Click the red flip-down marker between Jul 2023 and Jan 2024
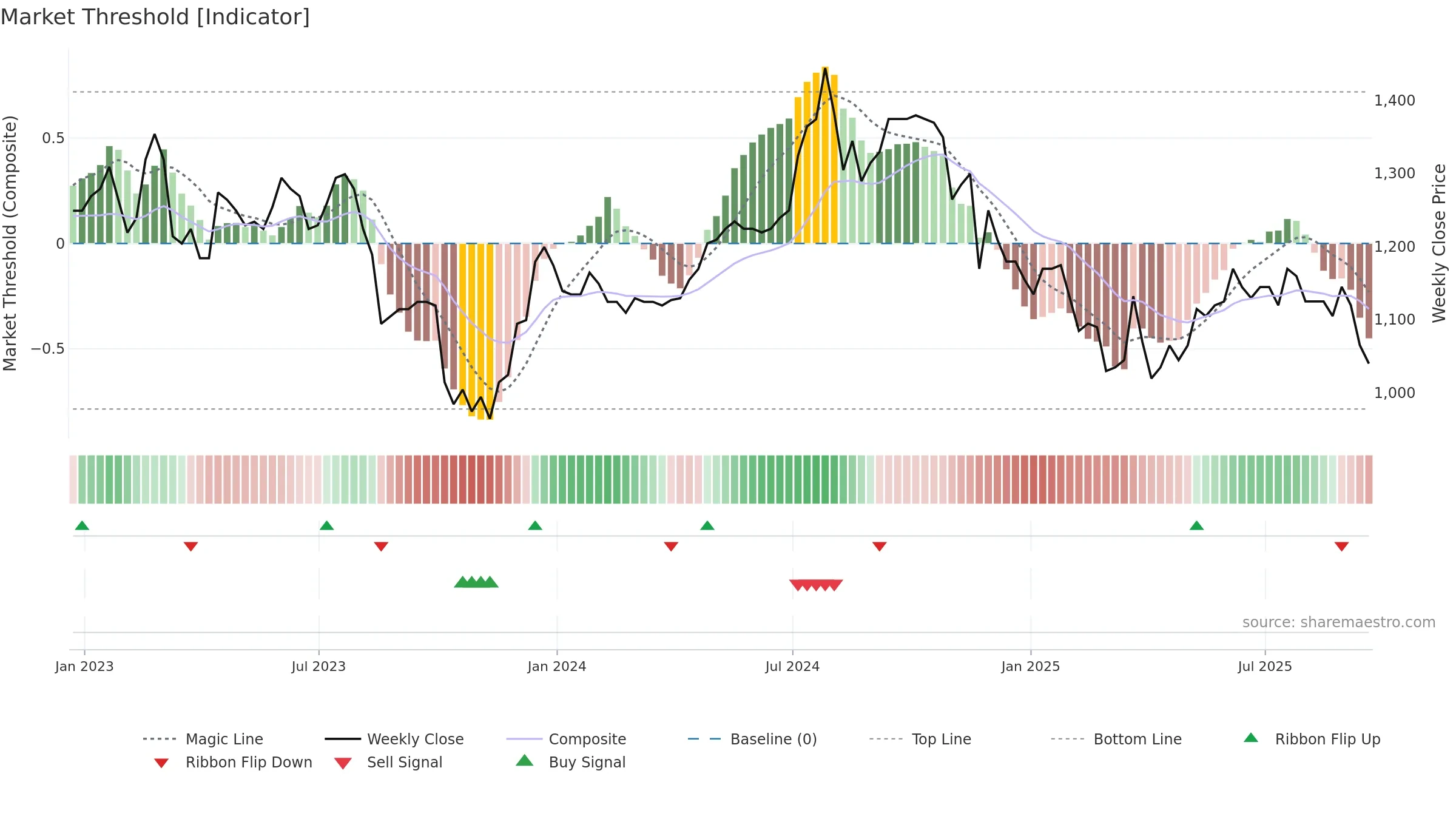The width and height of the screenshot is (1456, 819). tap(381, 547)
